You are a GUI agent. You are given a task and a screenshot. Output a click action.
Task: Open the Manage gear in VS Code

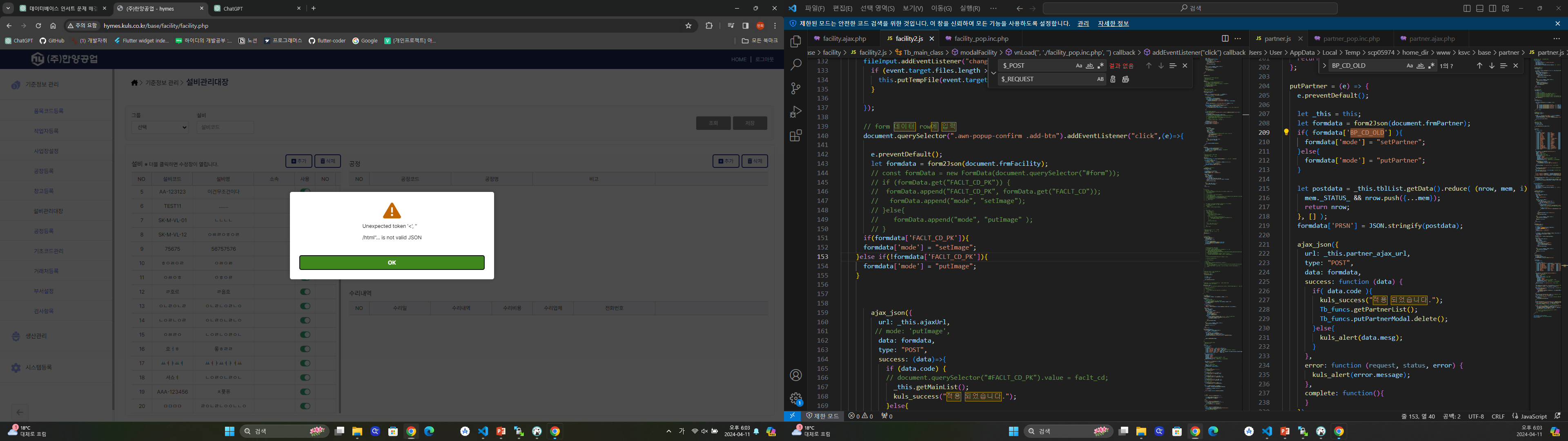point(795,399)
